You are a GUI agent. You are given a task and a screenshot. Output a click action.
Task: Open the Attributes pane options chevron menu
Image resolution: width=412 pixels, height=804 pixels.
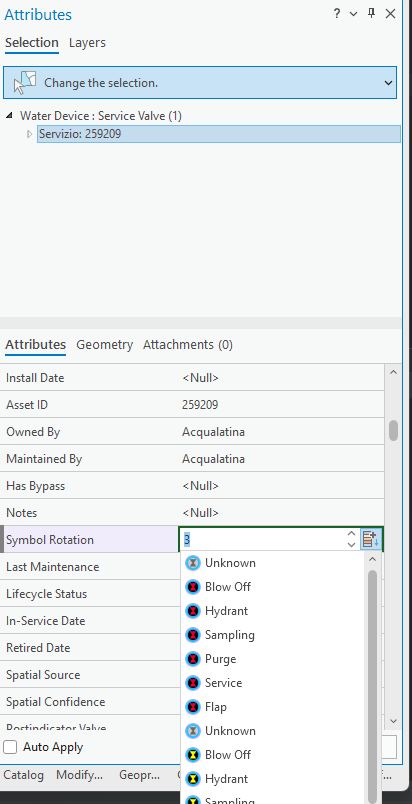[x=354, y=14]
